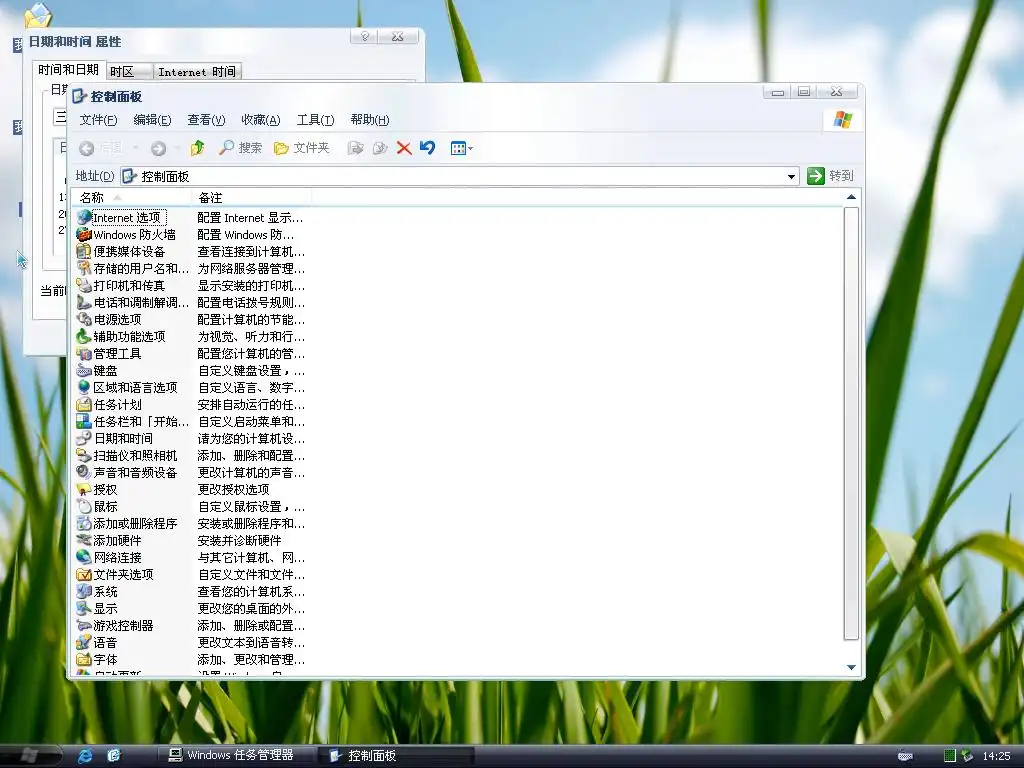Open the Views dropdown toolbar button
1024x768 pixels.
point(462,148)
